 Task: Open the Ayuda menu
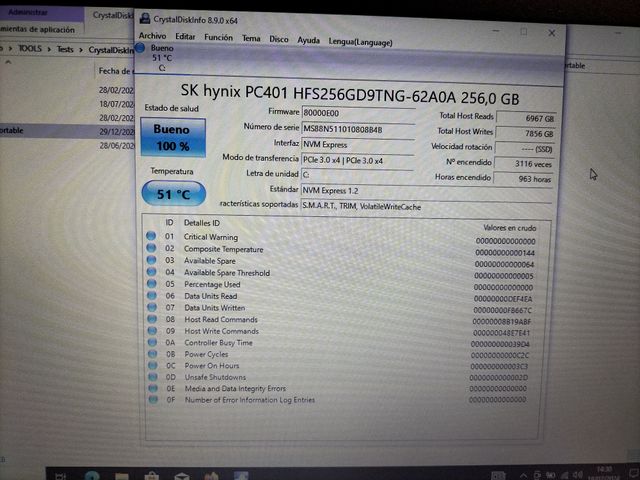coord(308,40)
